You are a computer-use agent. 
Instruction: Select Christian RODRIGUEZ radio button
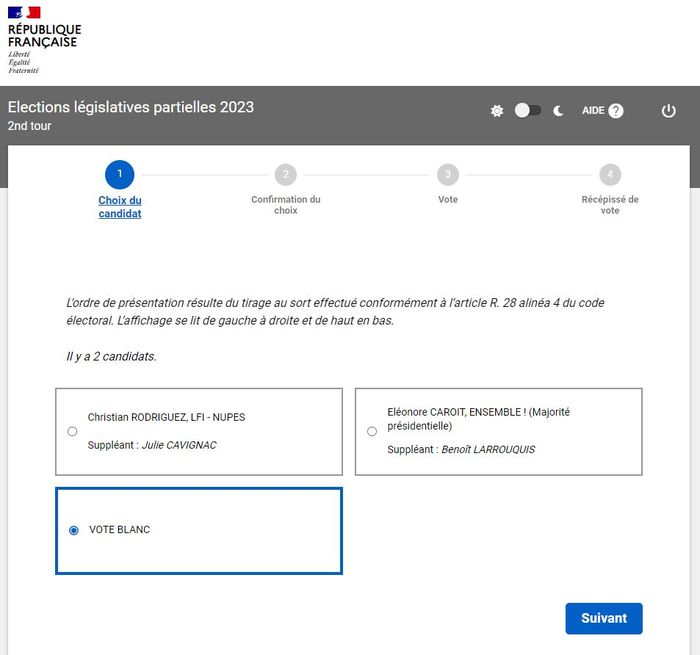coord(72,432)
